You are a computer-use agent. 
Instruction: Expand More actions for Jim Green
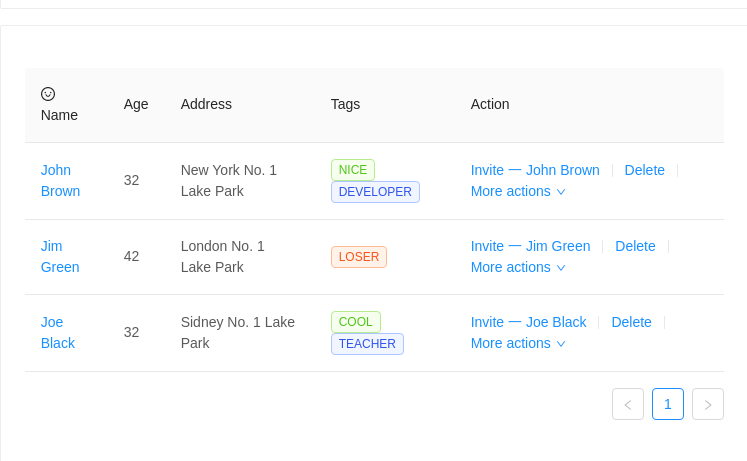pos(518,268)
